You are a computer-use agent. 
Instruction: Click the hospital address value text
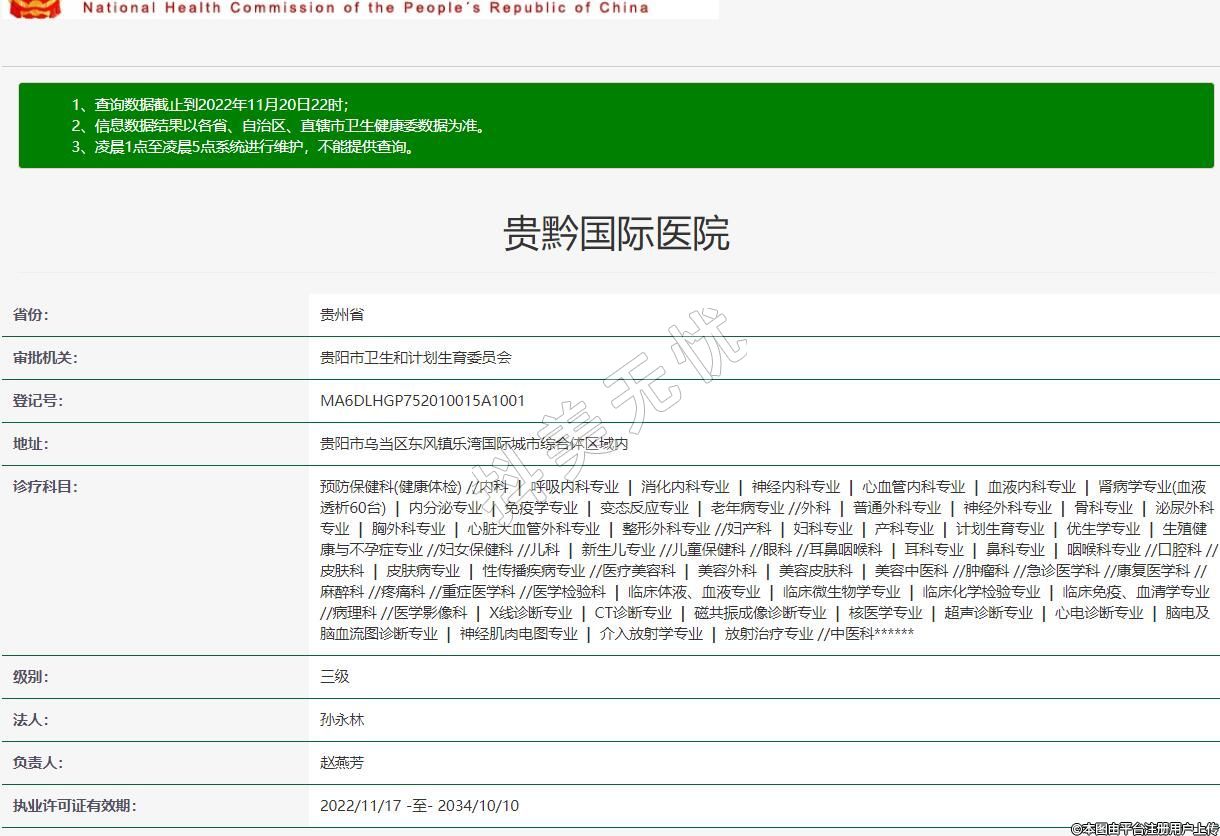473,444
